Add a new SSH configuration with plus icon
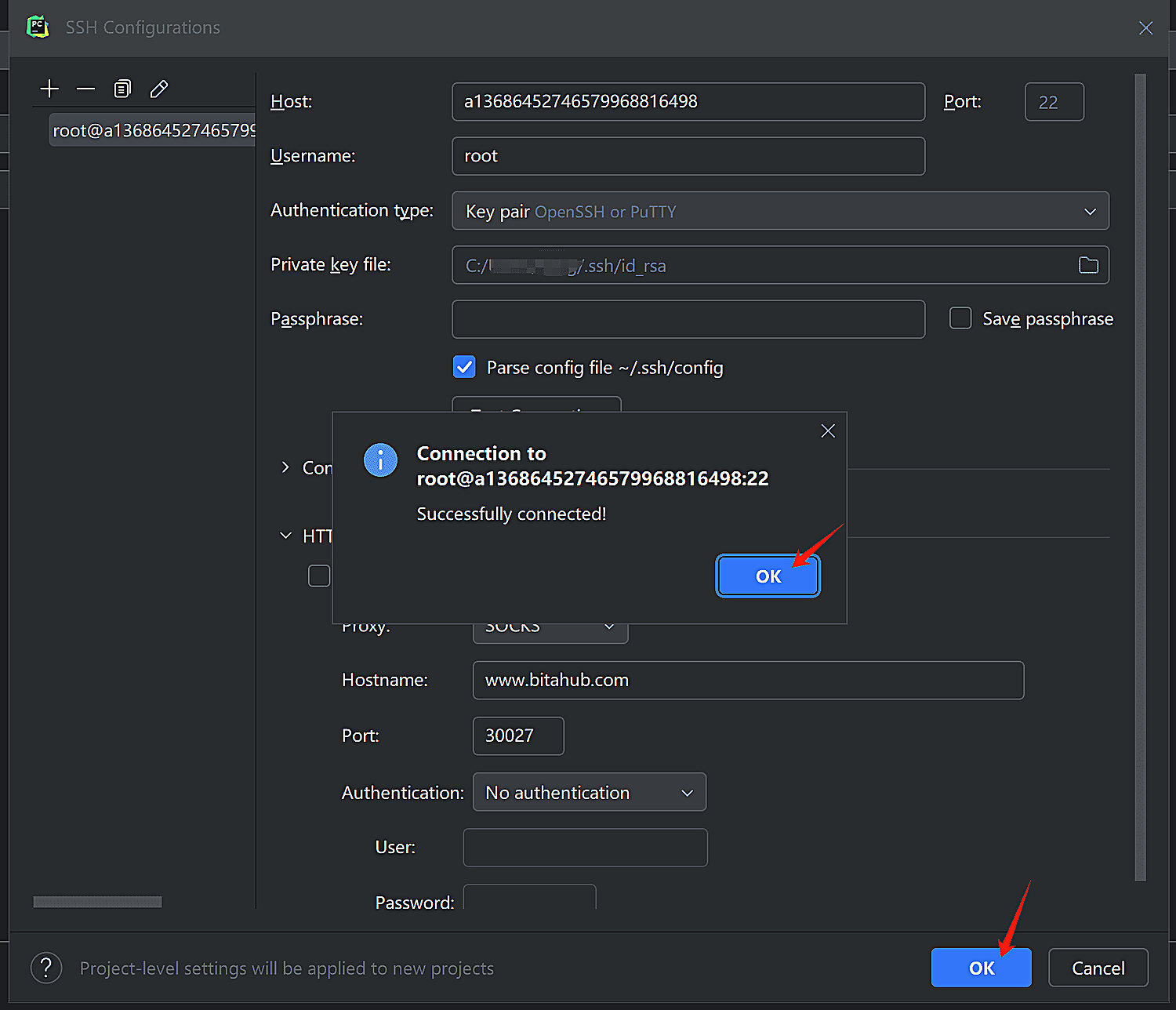 (49, 89)
